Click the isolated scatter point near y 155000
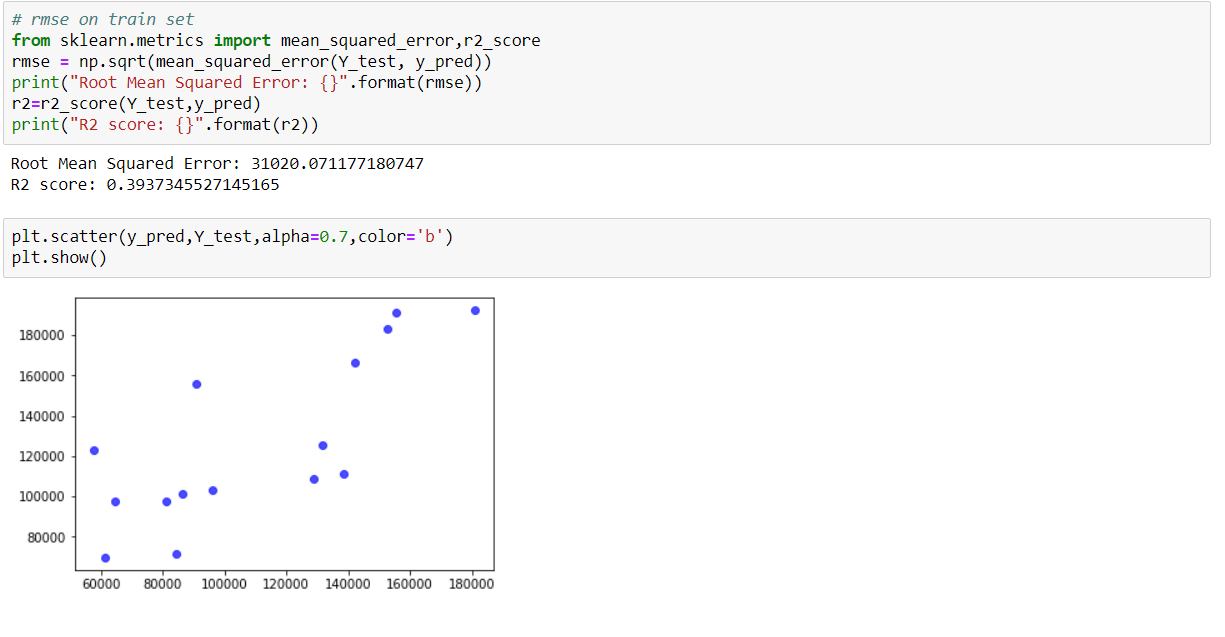Viewport: 1225px width, 637px height. [x=197, y=384]
